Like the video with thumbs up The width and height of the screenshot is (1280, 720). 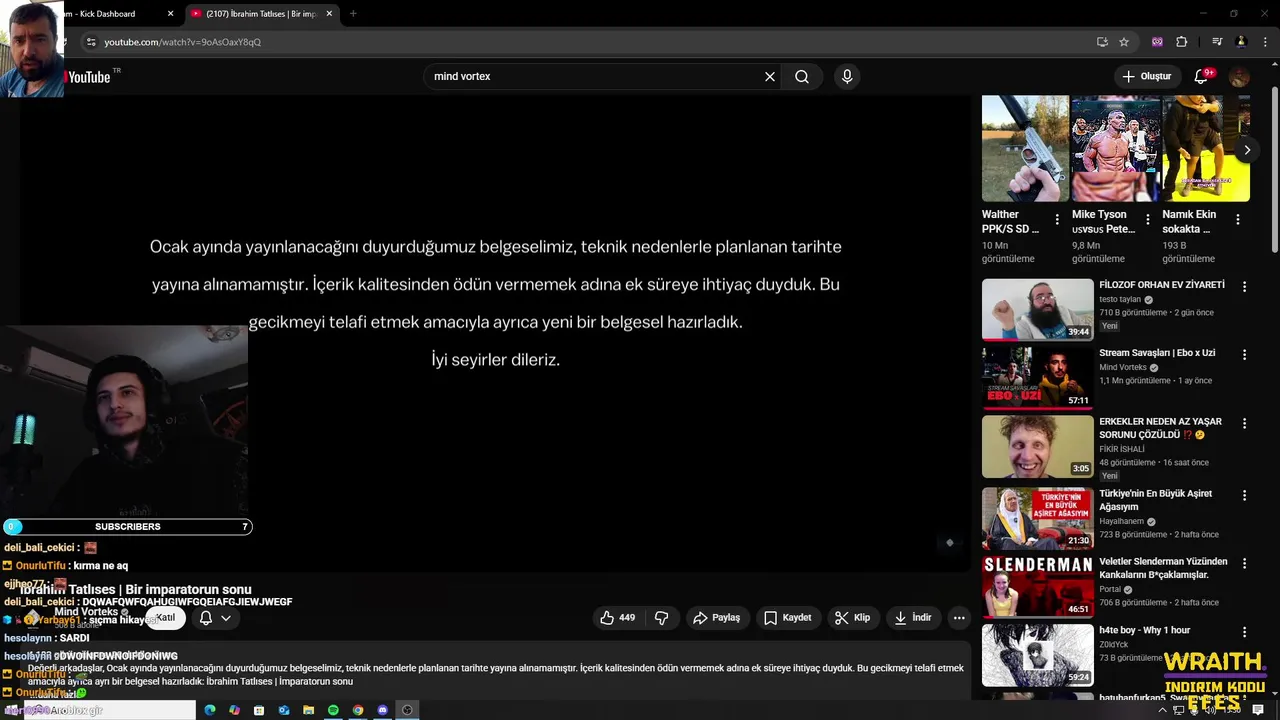[x=618, y=618]
